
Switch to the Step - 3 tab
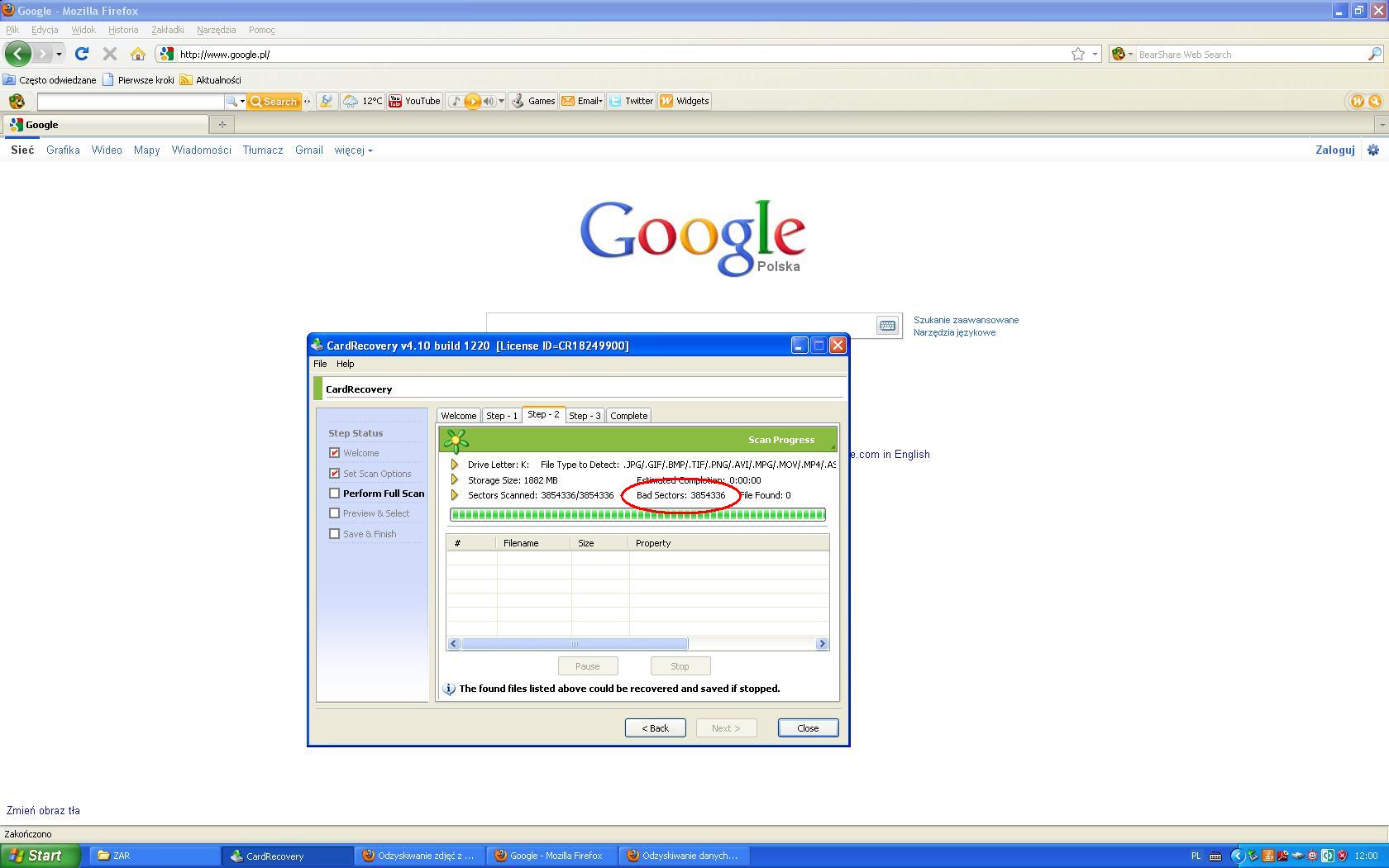click(x=585, y=416)
